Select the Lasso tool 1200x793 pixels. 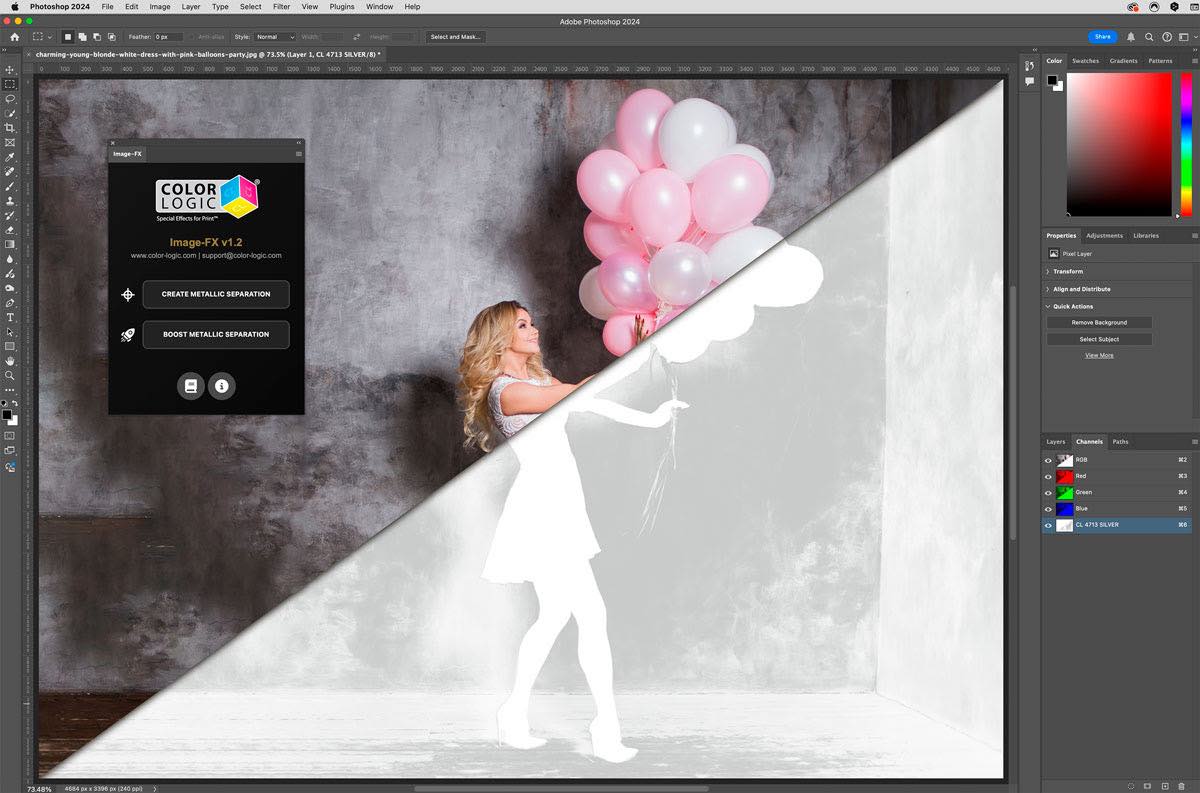pyautogui.click(x=11, y=100)
